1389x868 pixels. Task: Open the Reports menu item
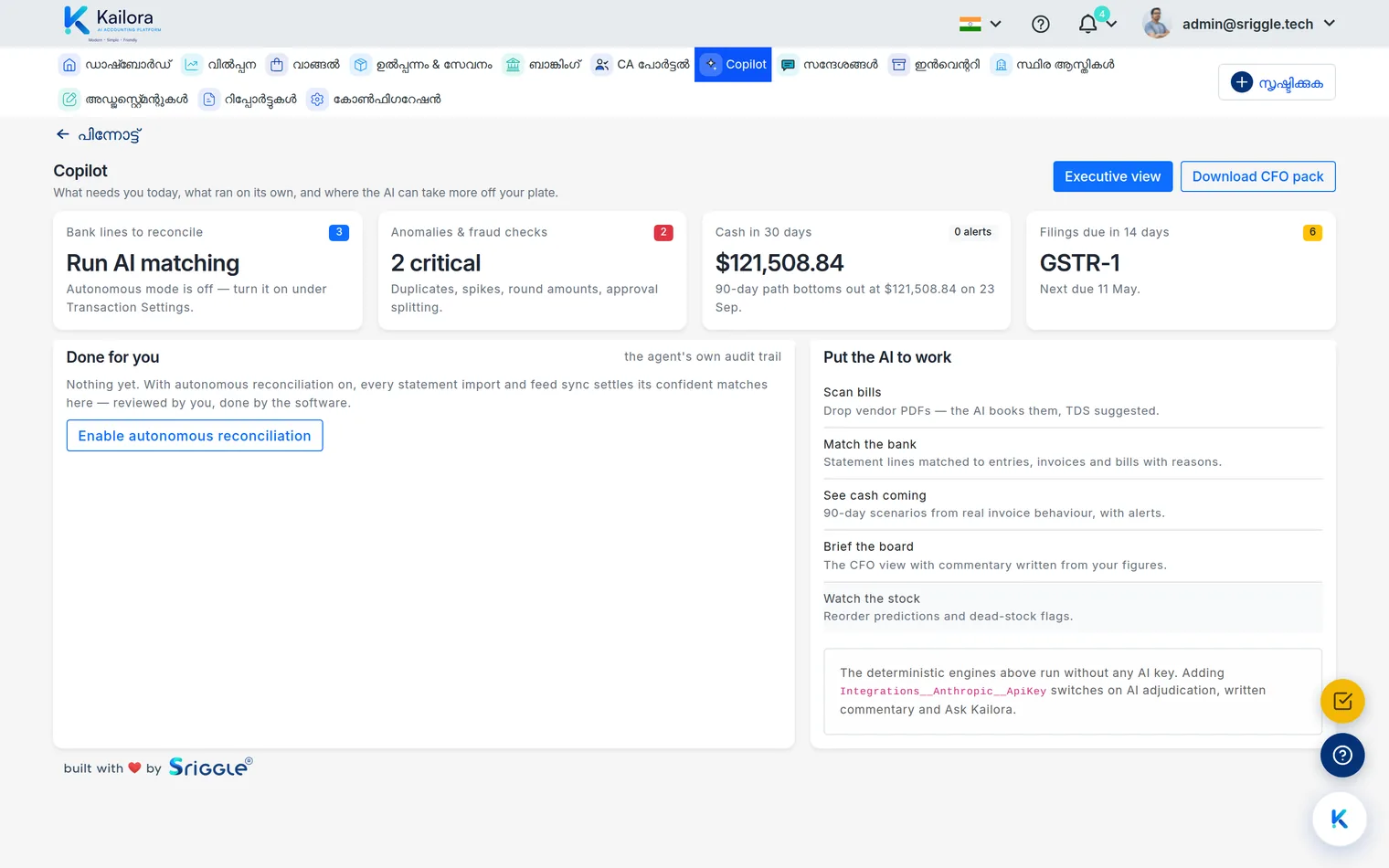249,100
